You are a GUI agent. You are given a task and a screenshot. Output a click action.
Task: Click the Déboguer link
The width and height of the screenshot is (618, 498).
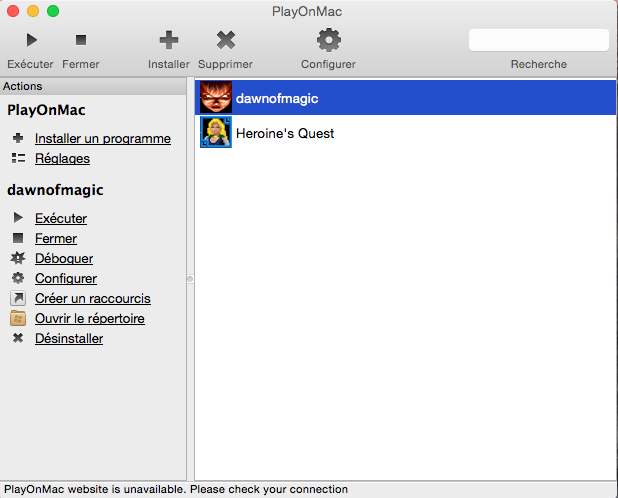pos(64,258)
